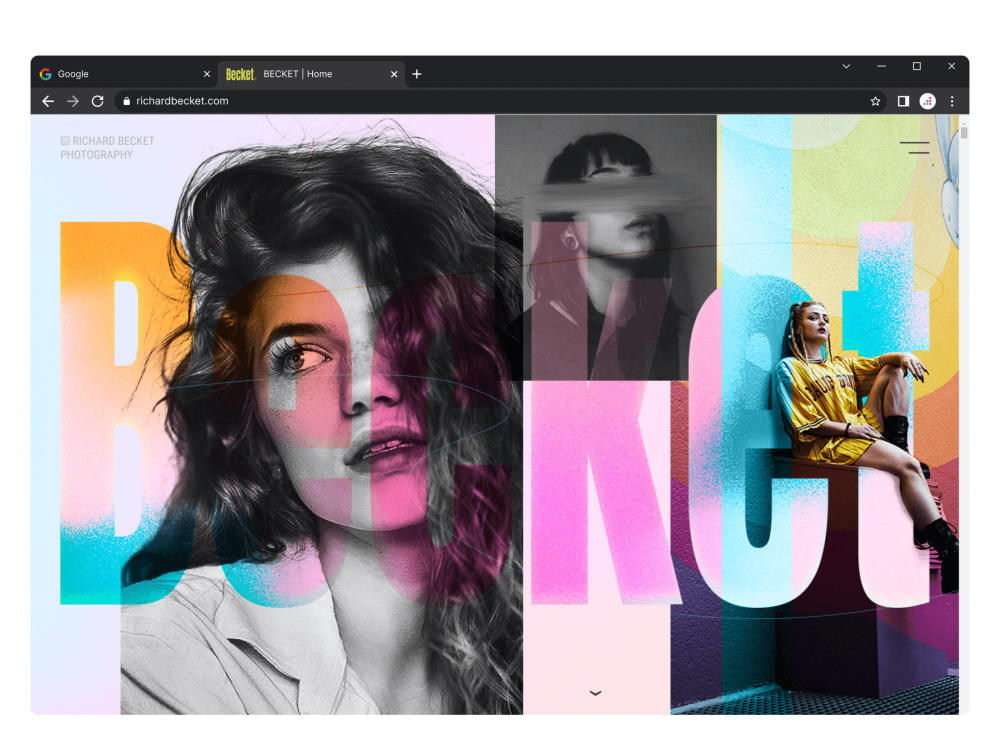Viewport: 1000px width, 750px height.
Task: Open the Chrome profile avatar
Action: pyautogui.click(x=927, y=101)
